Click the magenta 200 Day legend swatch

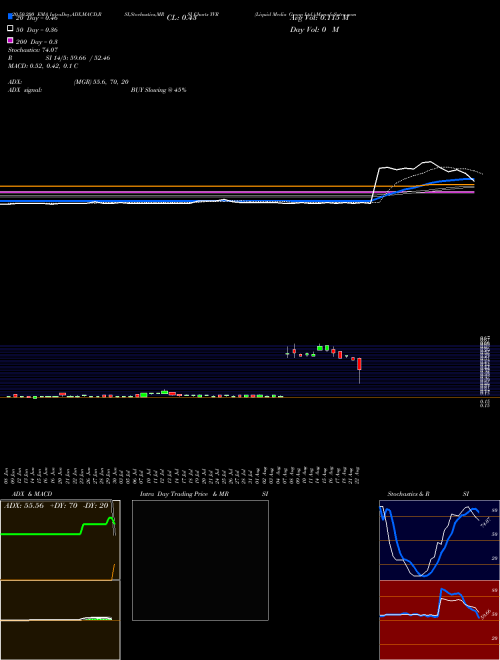(x=10, y=40)
